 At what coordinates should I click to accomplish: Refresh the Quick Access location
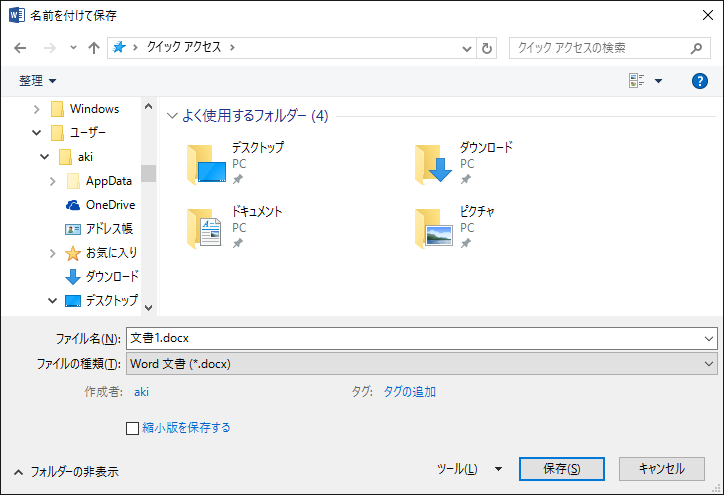click(x=487, y=48)
